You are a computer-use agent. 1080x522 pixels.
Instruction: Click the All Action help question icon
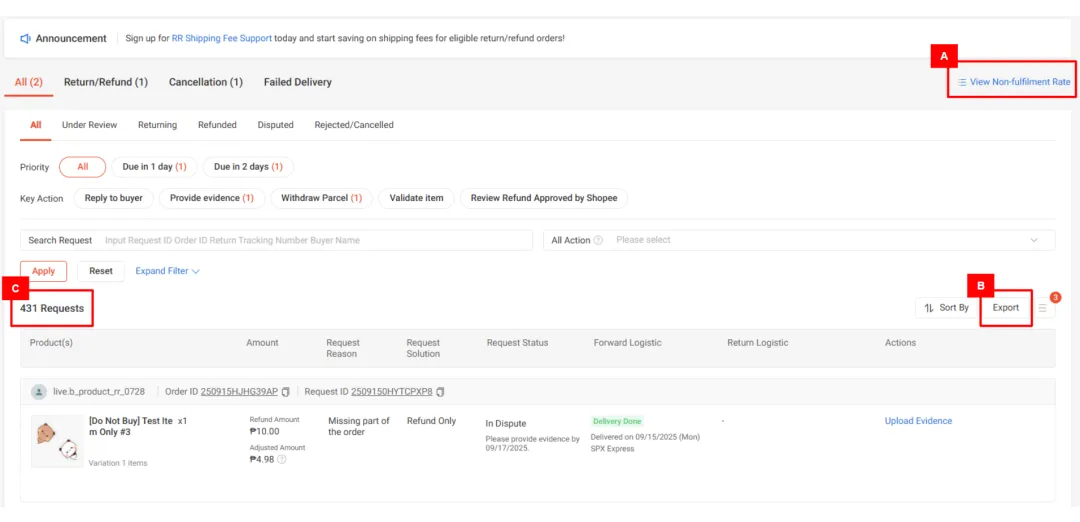coord(598,241)
